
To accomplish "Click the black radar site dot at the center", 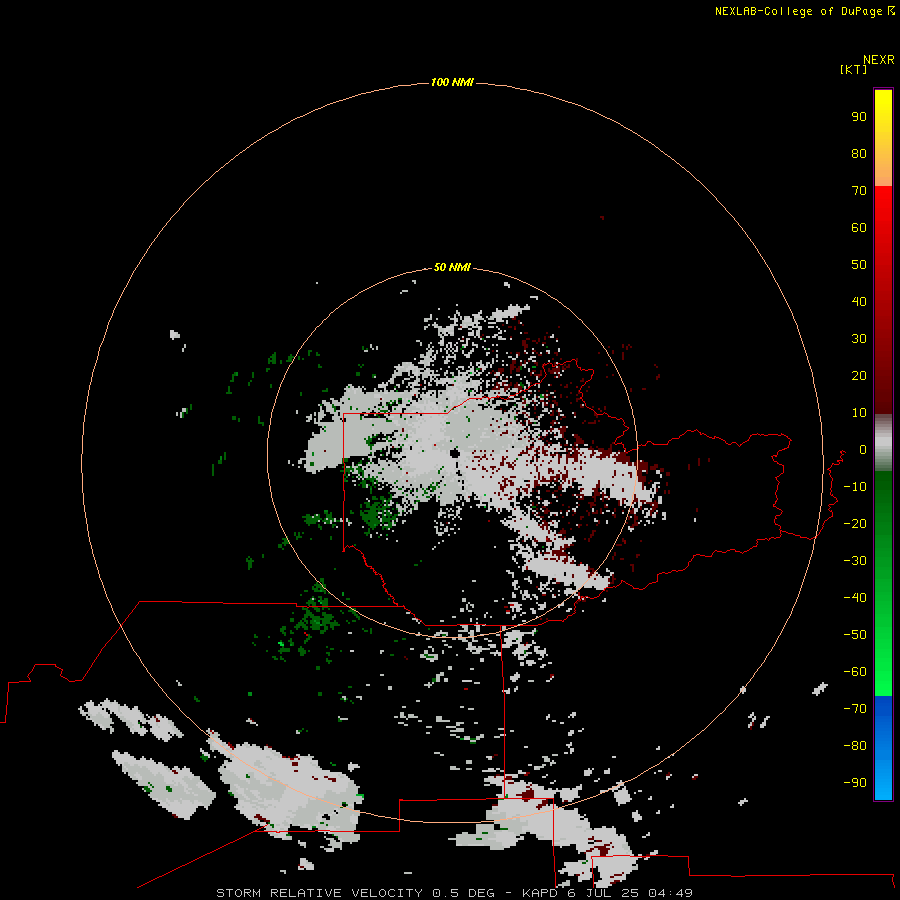I will pyautogui.click(x=455, y=453).
